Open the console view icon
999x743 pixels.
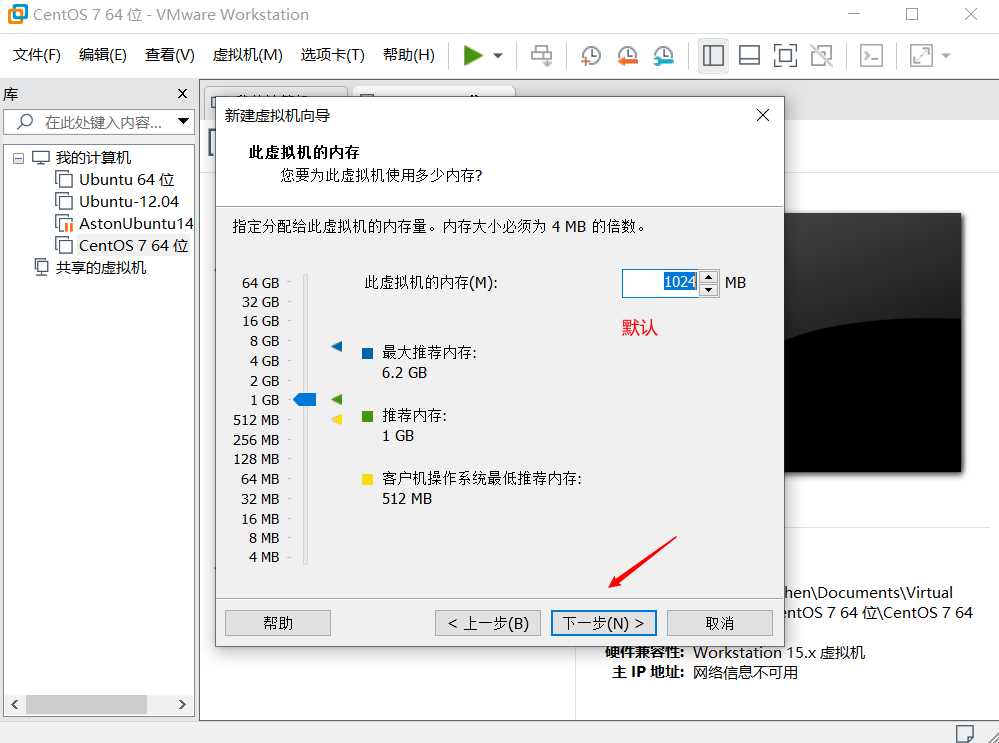[x=871, y=55]
